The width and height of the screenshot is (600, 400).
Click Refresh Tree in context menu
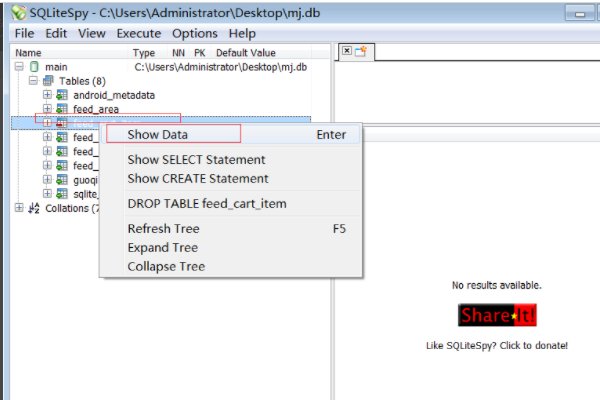(x=162, y=228)
